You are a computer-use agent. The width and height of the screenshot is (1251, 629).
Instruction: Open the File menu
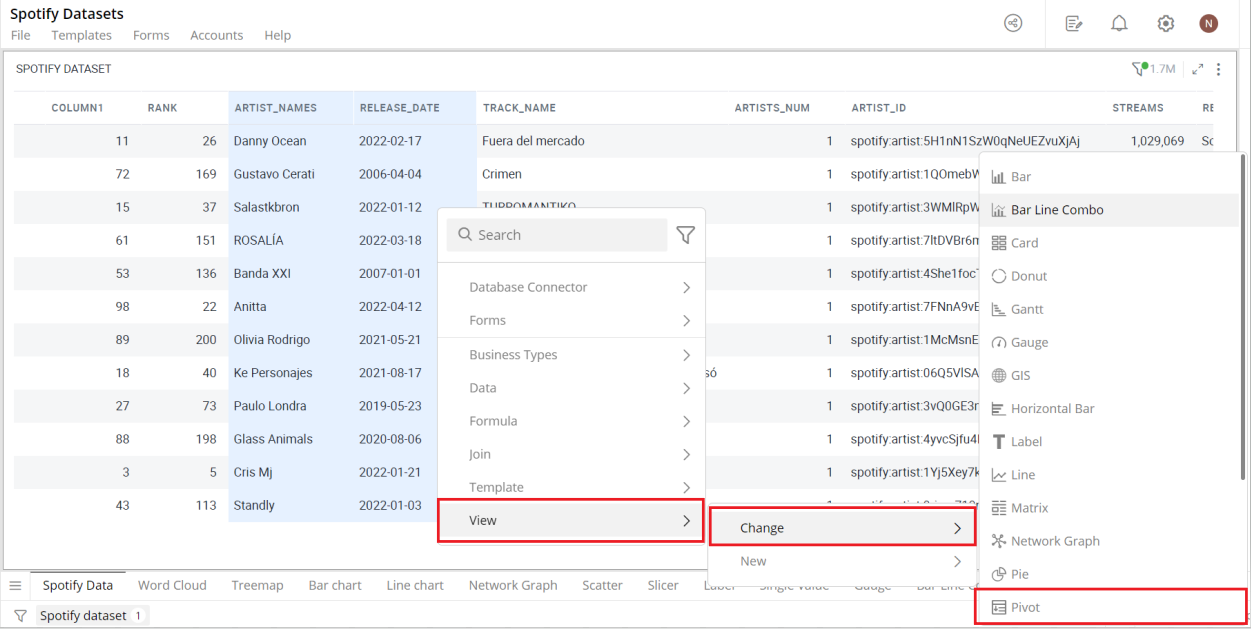20,35
